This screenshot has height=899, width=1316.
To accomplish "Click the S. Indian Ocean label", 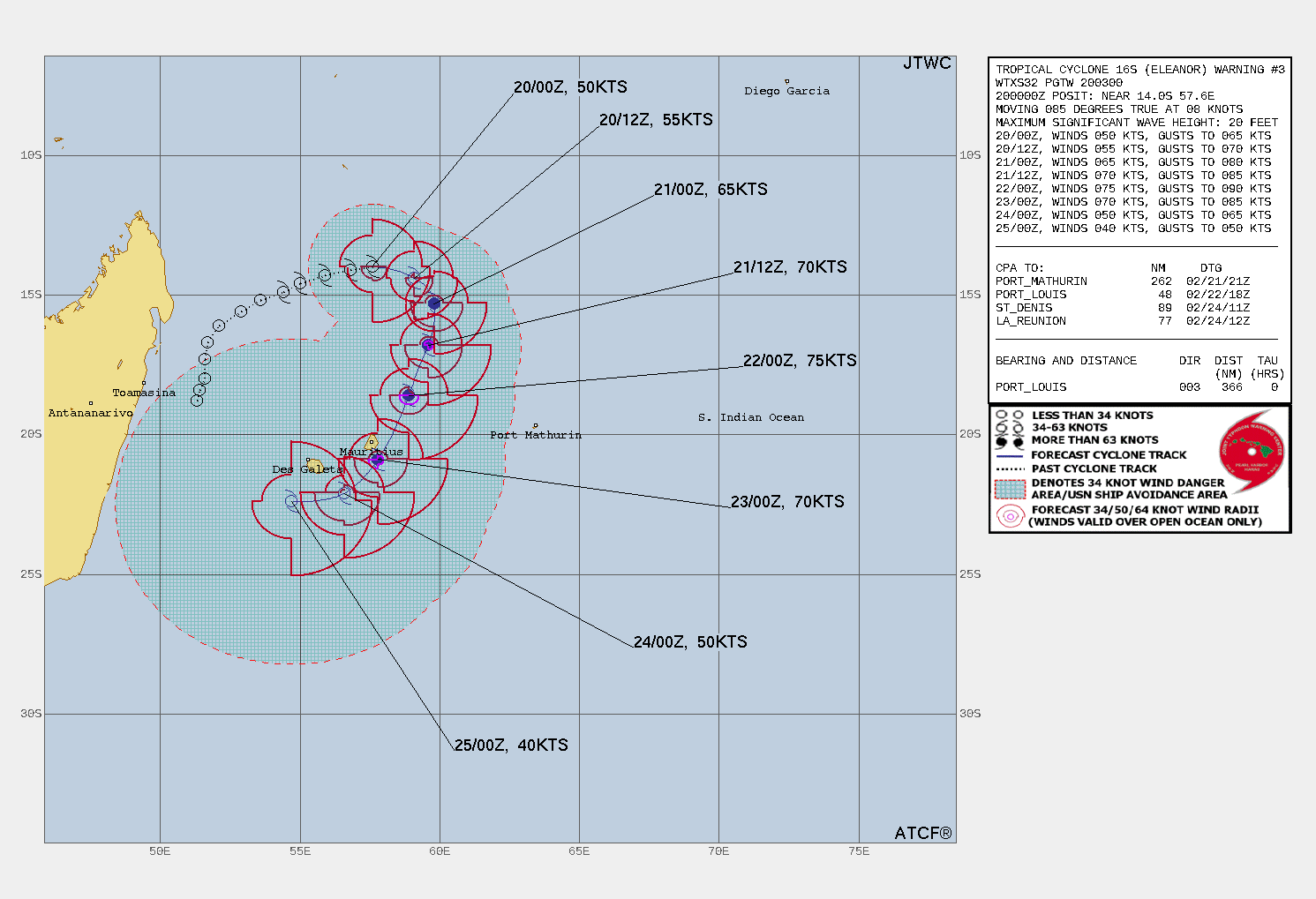I will pos(751,417).
